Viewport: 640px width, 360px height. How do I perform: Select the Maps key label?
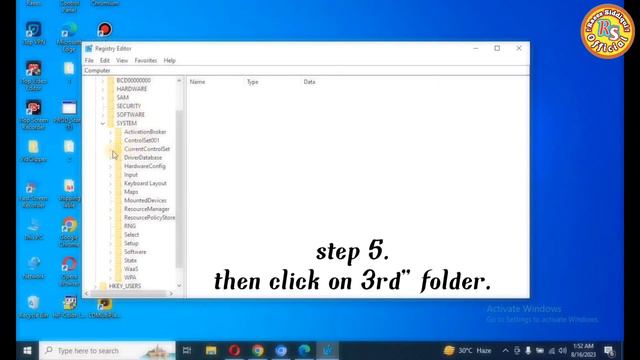pyautogui.click(x=131, y=192)
